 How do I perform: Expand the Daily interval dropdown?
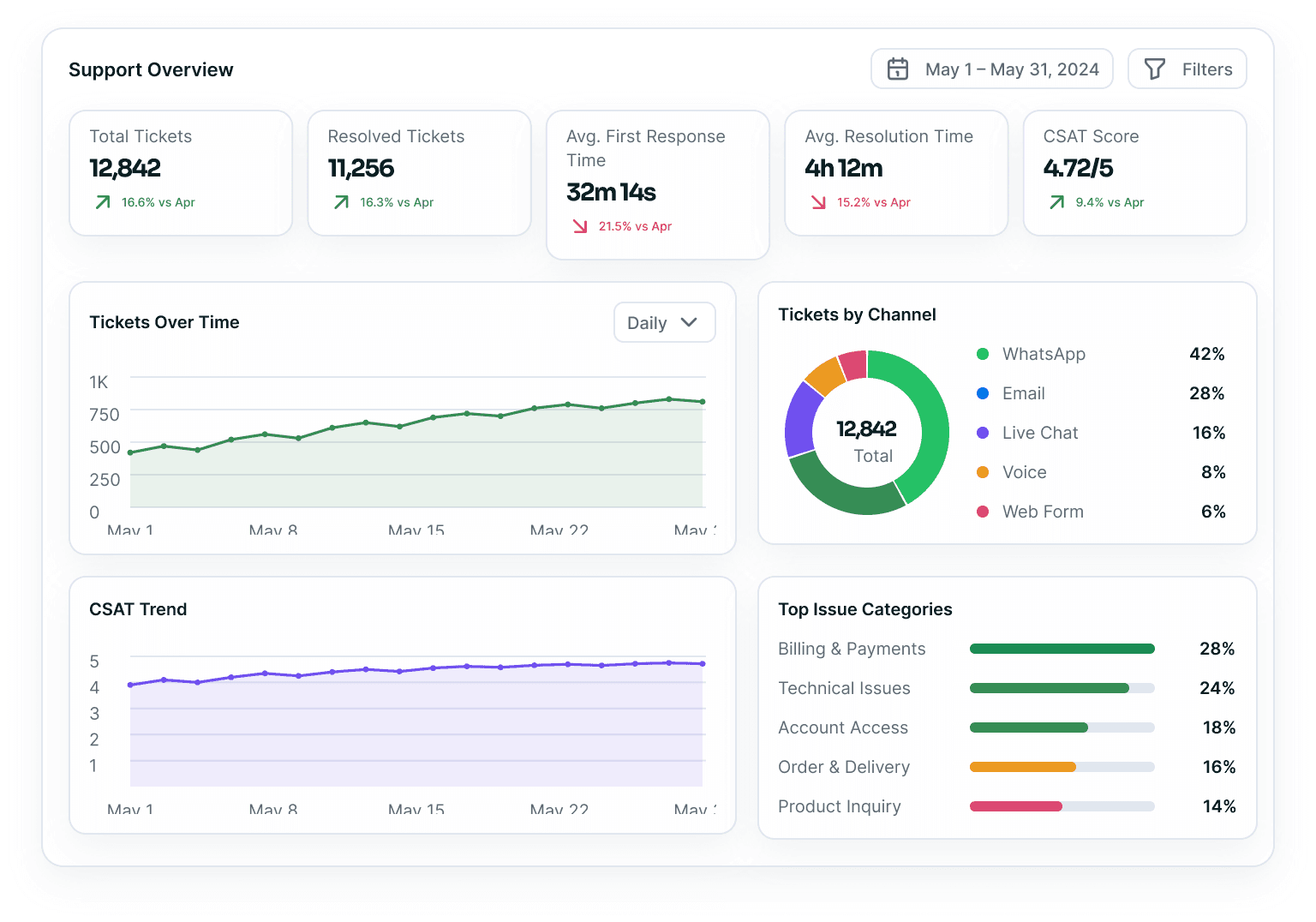[x=664, y=322]
